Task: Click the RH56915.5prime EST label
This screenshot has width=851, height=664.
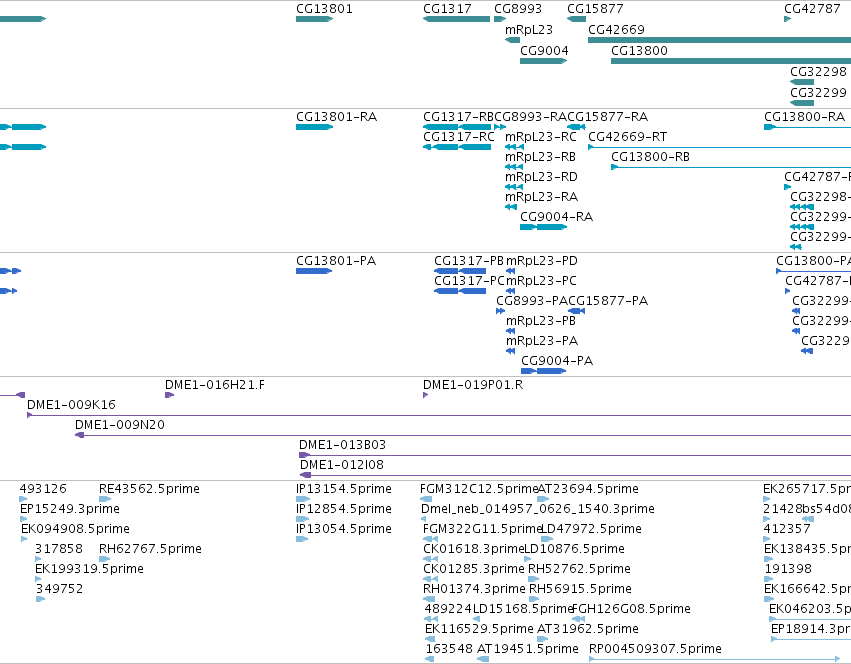Action: [x=580, y=590]
